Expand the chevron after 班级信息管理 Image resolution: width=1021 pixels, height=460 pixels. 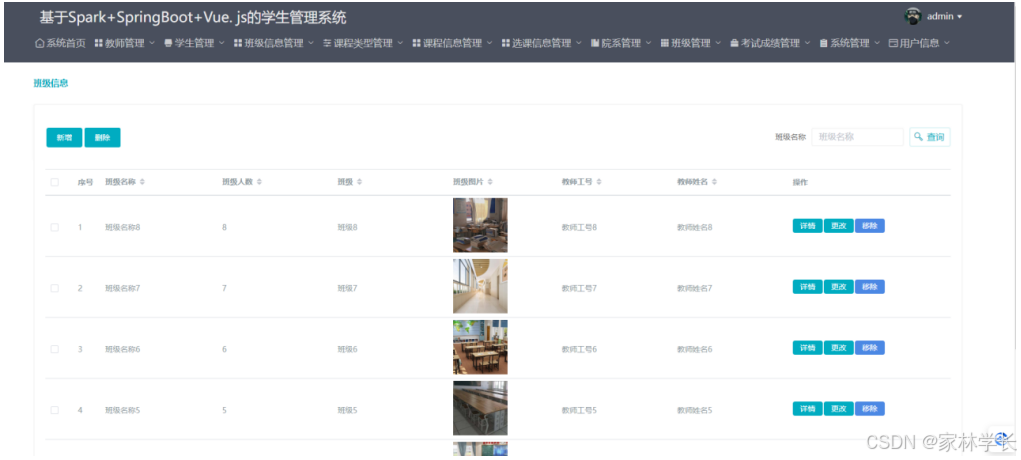point(311,43)
